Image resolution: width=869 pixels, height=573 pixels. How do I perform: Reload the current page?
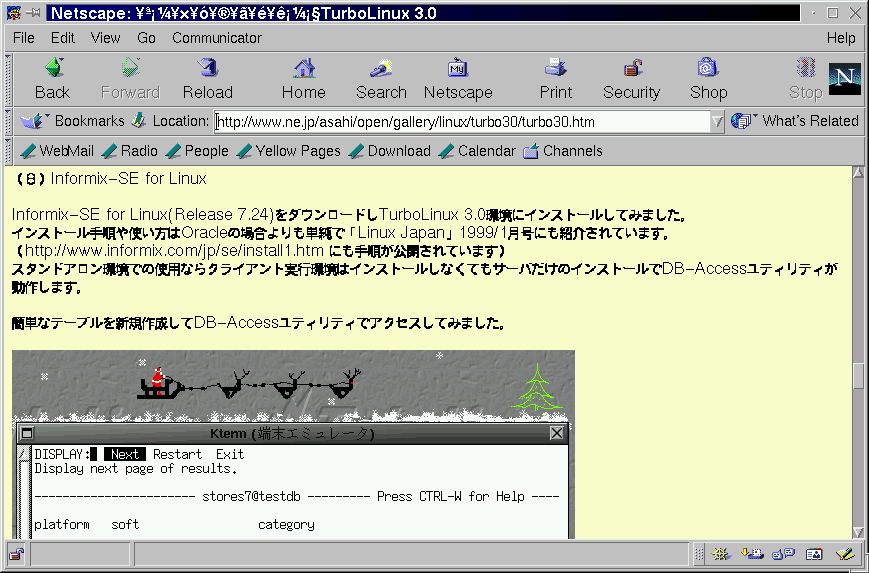tap(208, 79)
